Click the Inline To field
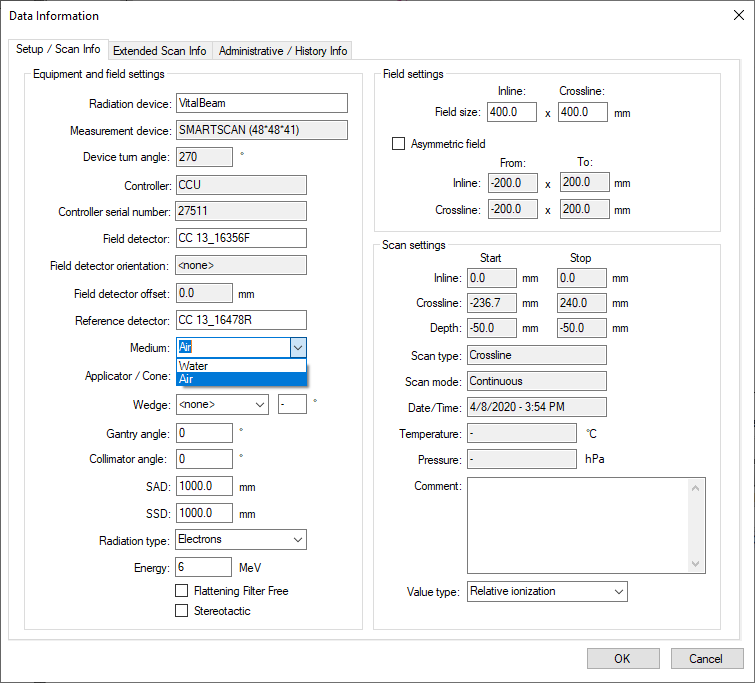 (585, 182)
